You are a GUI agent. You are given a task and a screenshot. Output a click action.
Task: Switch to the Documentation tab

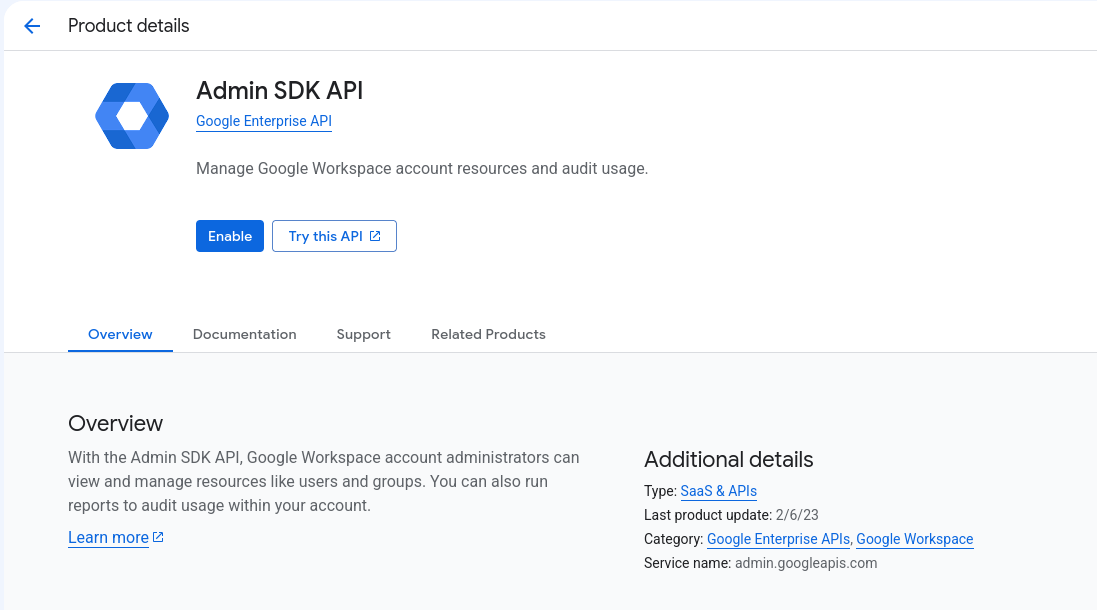click(x=245, y=334)
